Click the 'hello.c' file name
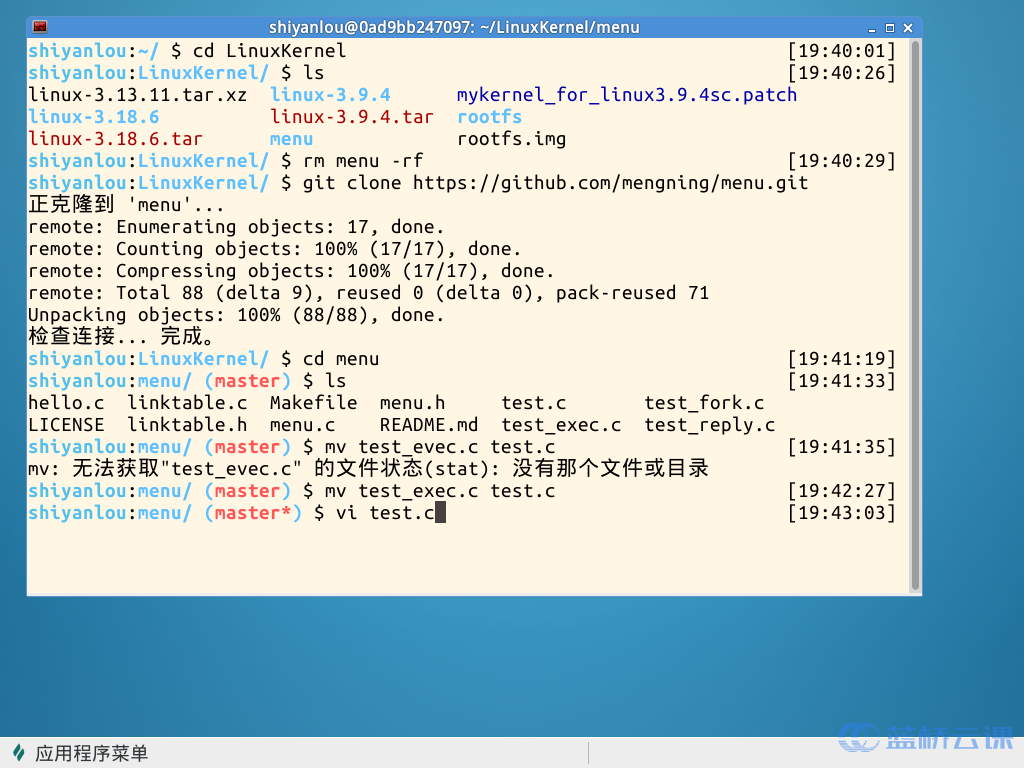 tap(66, 403)
